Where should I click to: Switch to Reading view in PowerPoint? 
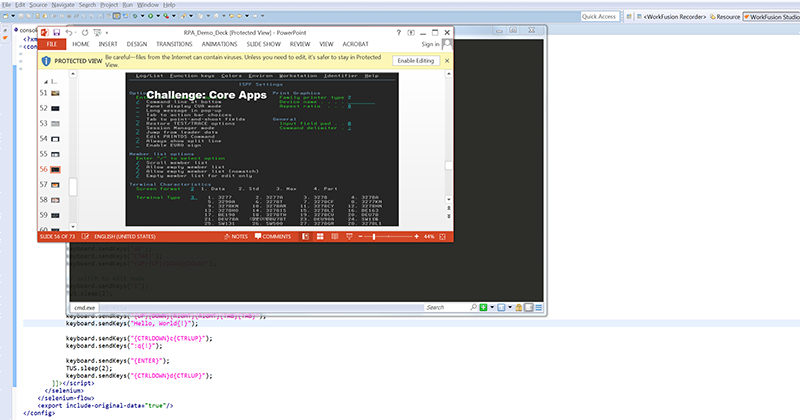tap(335, 236)
